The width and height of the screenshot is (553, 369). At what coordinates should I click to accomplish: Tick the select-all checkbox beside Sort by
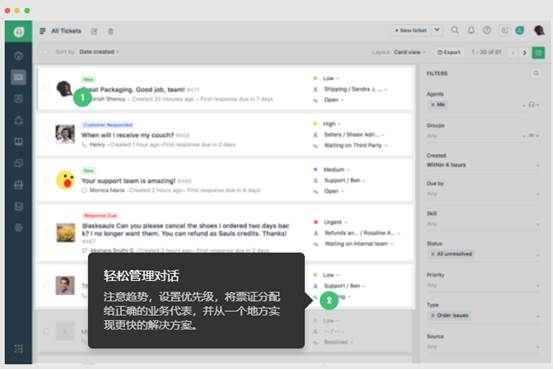(45, 52)
